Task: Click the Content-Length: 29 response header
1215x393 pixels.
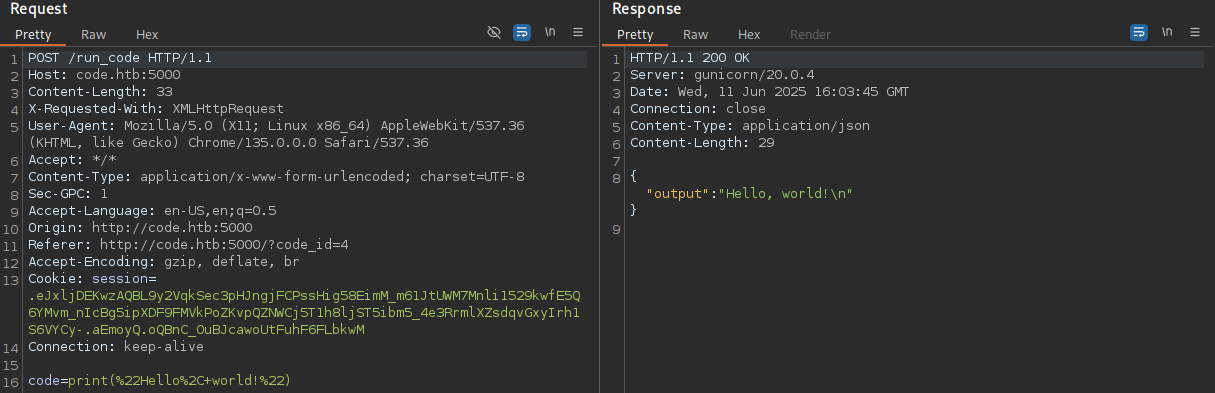Action: pos(702,143)
